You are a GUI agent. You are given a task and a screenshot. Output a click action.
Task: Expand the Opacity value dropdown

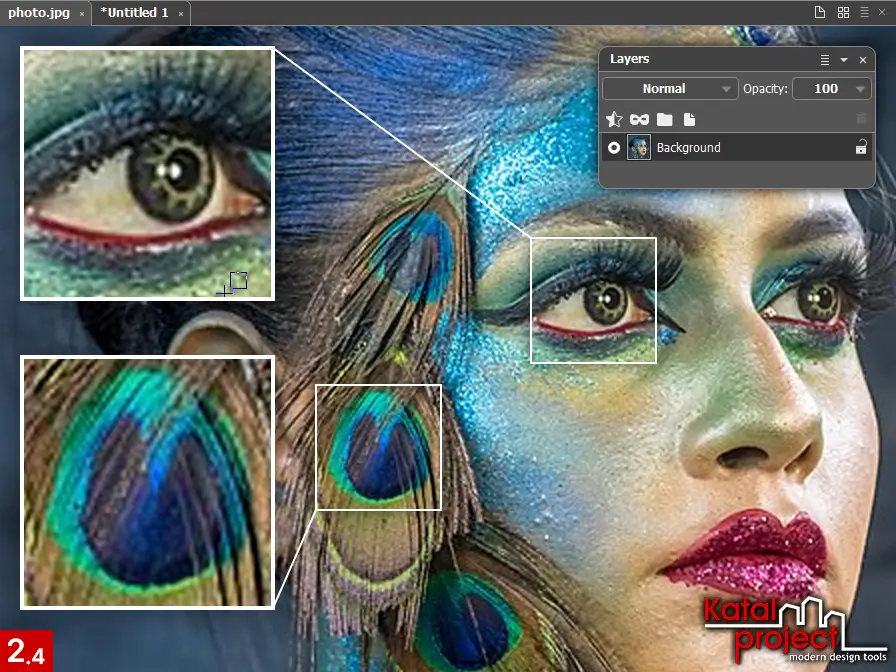coord(860,89)
